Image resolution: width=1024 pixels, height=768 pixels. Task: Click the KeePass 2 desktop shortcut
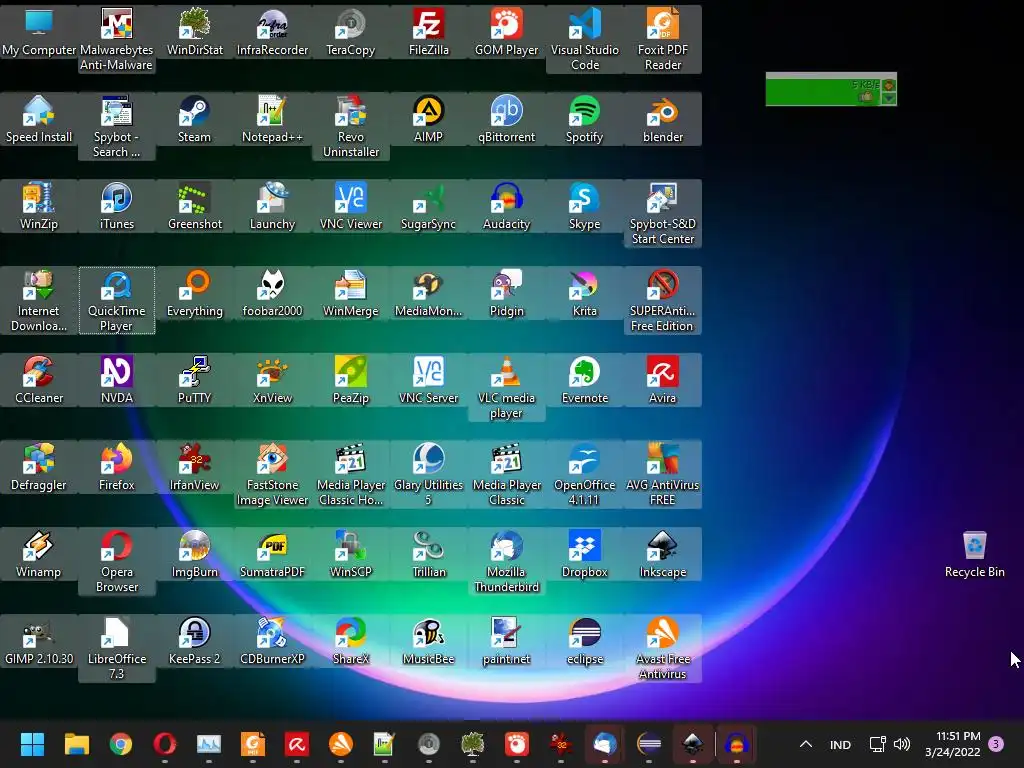(x=195, y=641)
